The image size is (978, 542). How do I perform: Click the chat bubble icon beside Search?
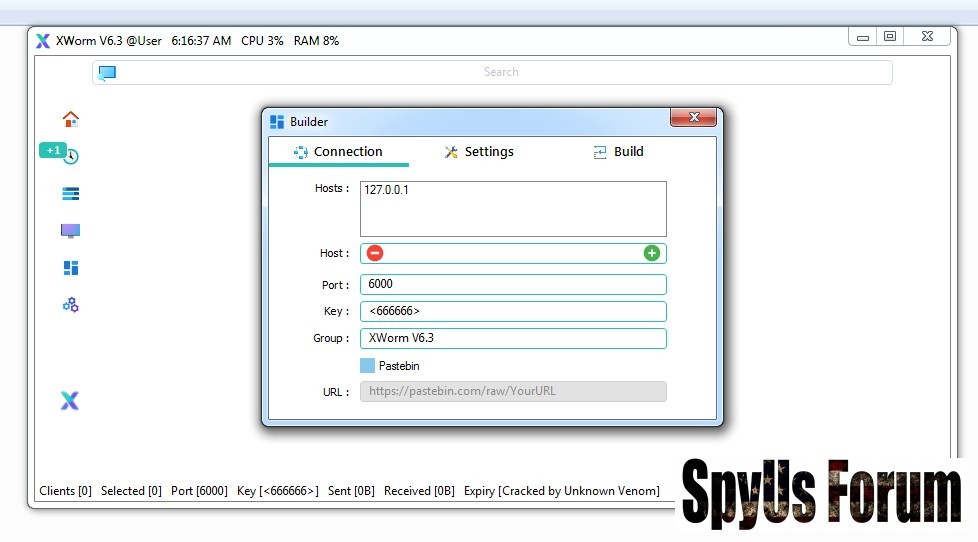[107, 73]
